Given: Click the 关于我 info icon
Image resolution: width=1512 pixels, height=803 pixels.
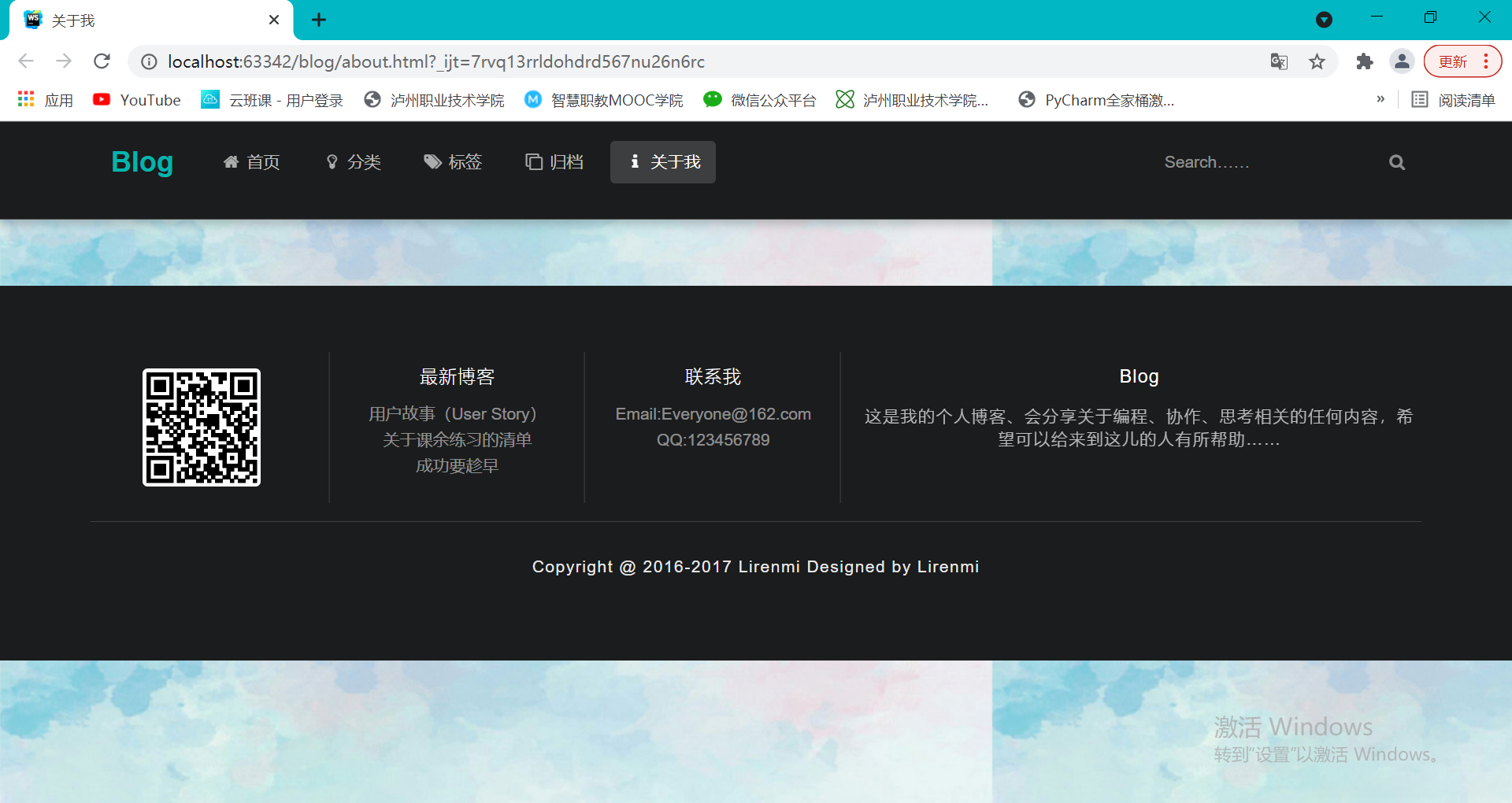Looking at the screenshot, I should (635, 161).
